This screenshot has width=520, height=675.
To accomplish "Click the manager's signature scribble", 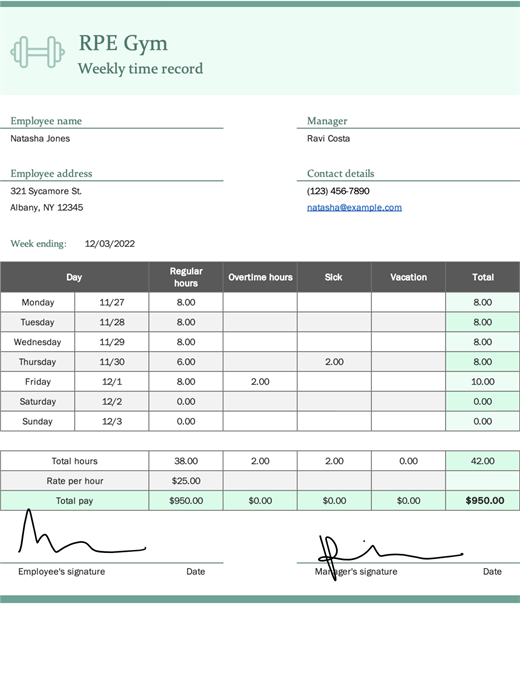I will coord(390,557).
